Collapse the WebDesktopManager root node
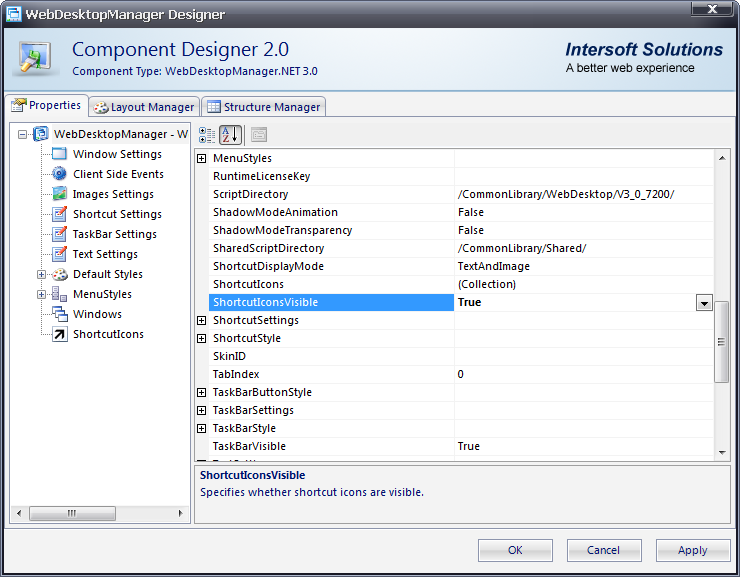Viewport: 740px width, 577px height. point(23,134)
